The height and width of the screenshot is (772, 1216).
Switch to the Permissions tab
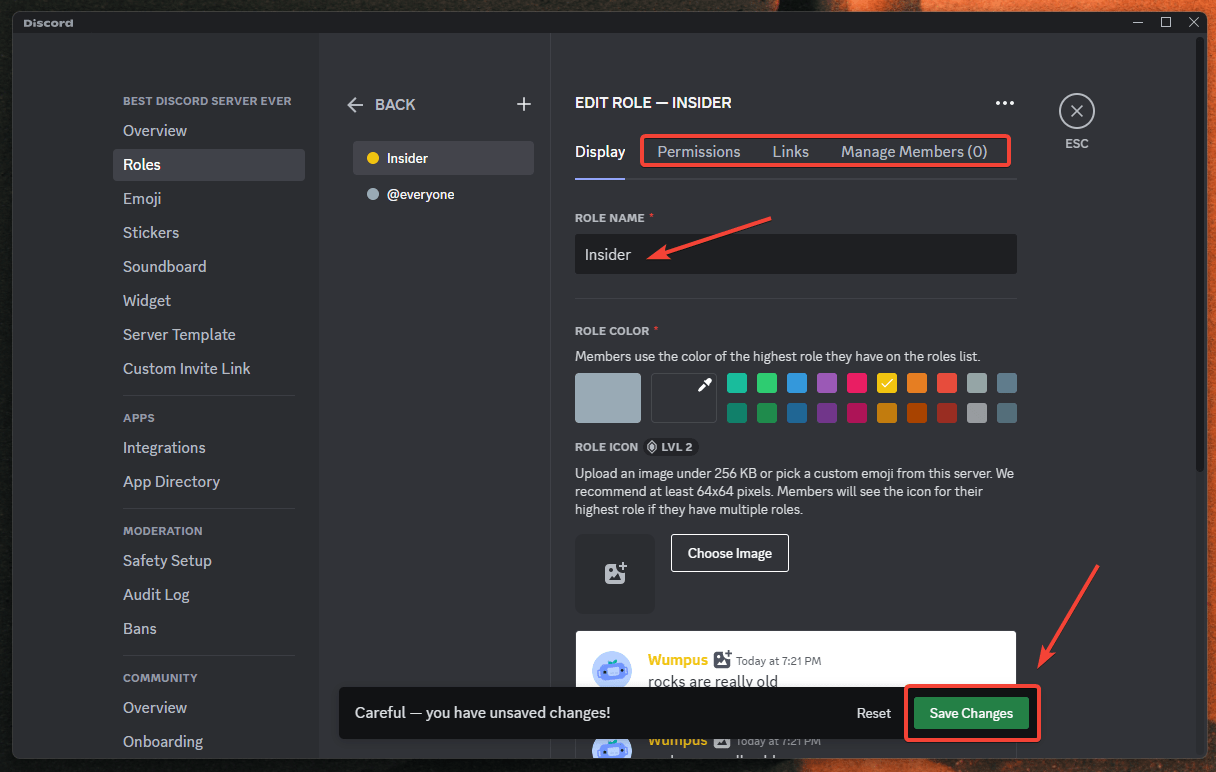698,152
